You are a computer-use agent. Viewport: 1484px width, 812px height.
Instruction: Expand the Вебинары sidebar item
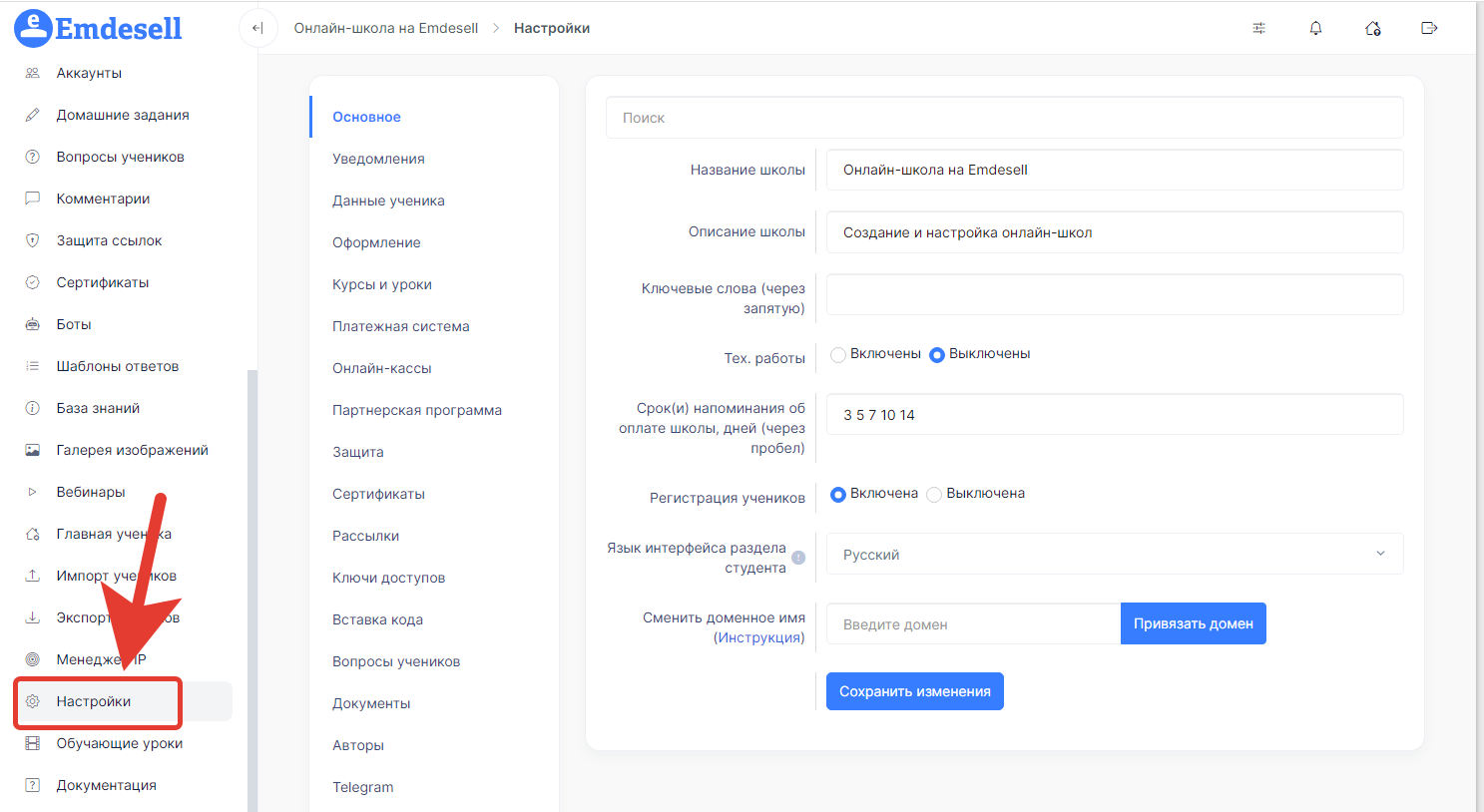(91, 492)
